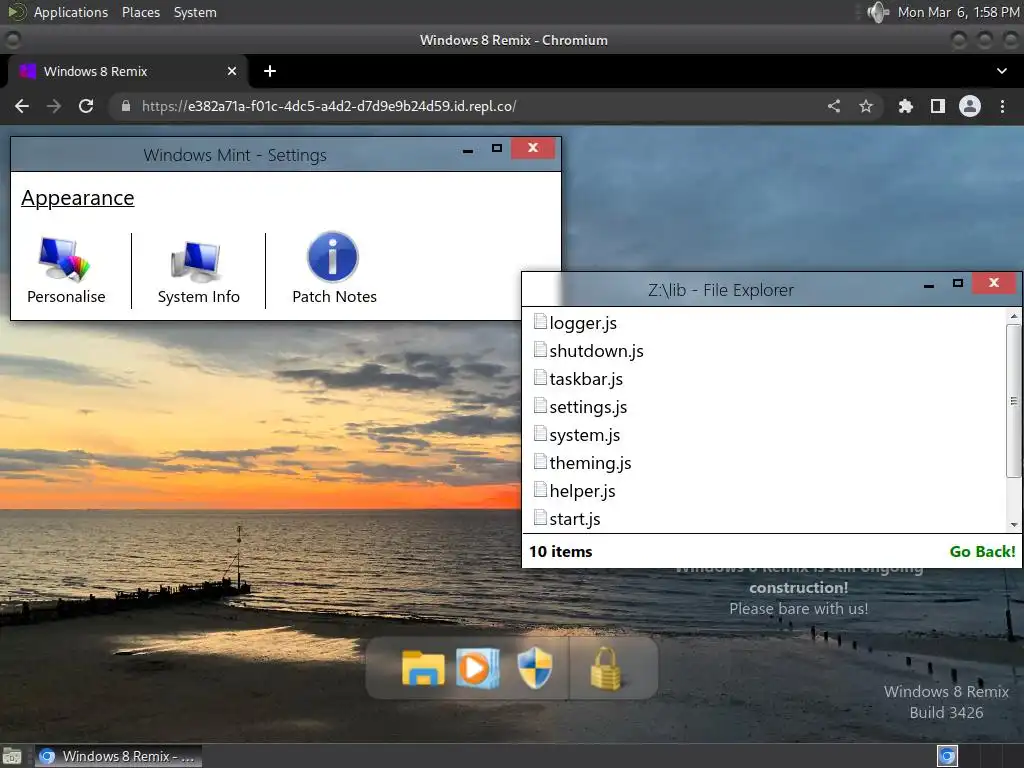This screenshot has width=1024, height=768.
Task: Open the security shield dock icon
Action: click(535, 668)
